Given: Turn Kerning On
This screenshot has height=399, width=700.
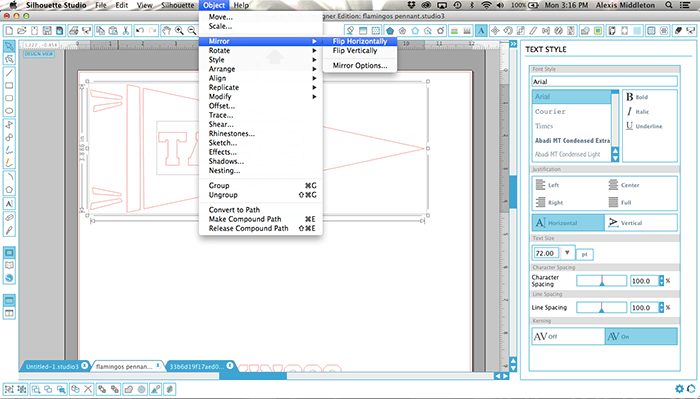Looking at the screenshot, I should click(641, 337).
